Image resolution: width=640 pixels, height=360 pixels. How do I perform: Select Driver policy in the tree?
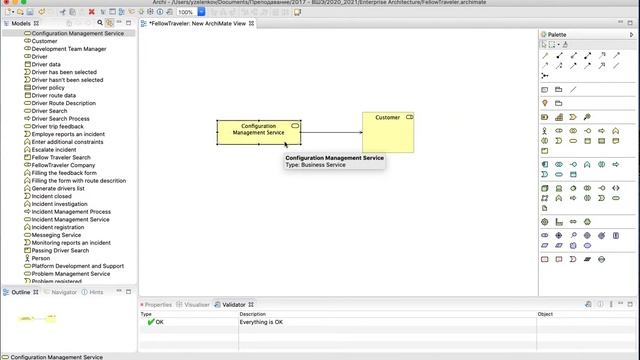tap(48, 87)
